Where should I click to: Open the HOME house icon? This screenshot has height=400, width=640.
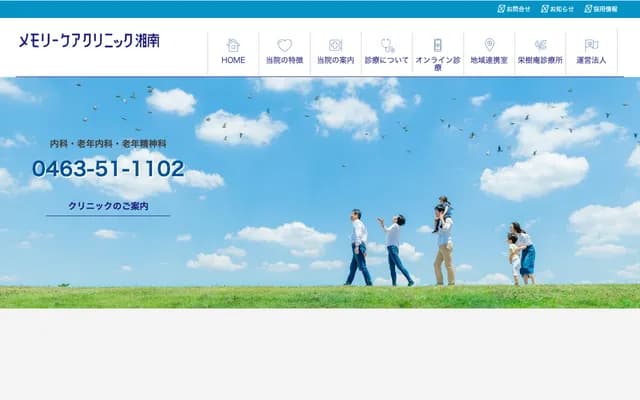tap(233, 45)
